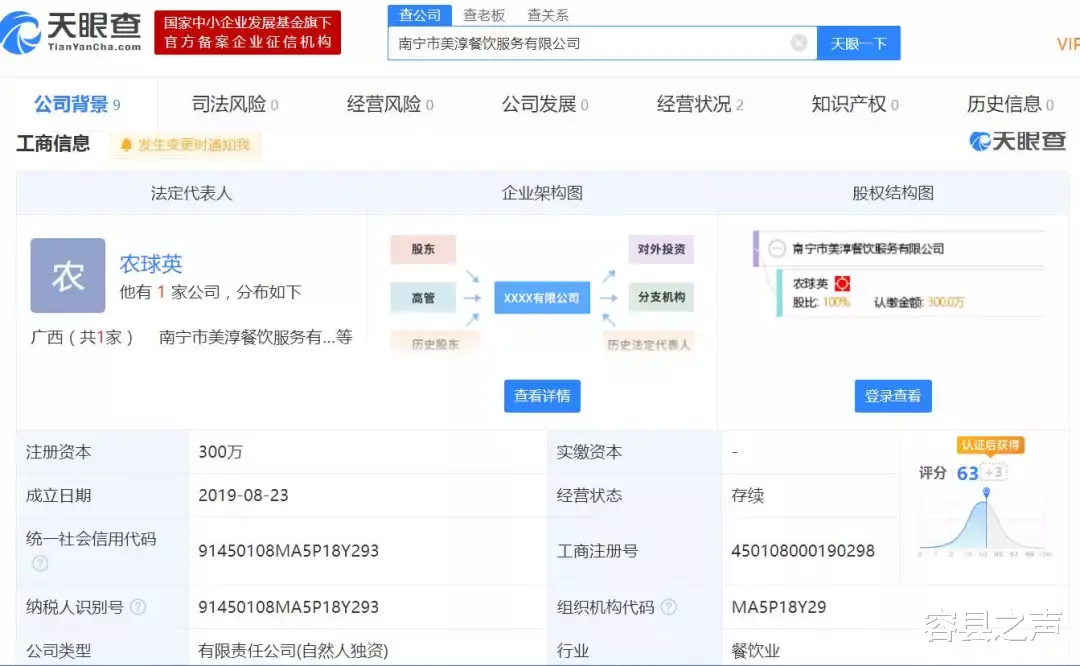Select the 高管 block in enterprise diagram
Screen dimensions: 1080x666
pos(422,297)
